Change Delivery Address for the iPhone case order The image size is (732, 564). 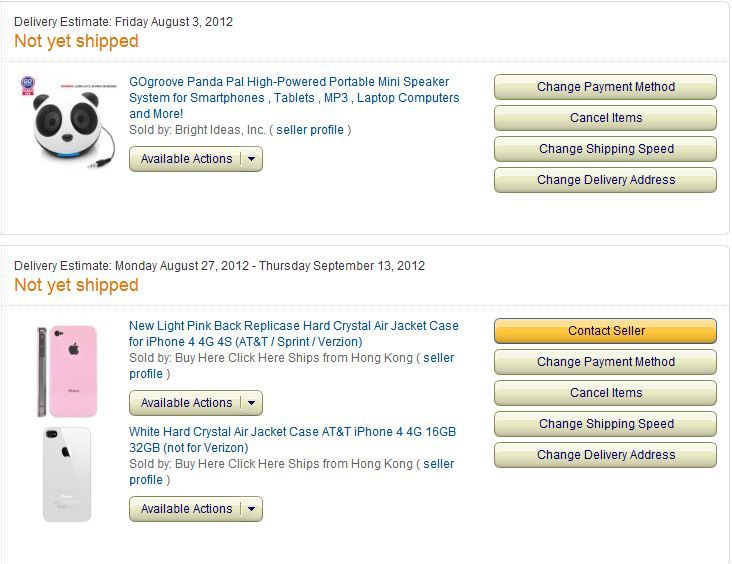606,455
